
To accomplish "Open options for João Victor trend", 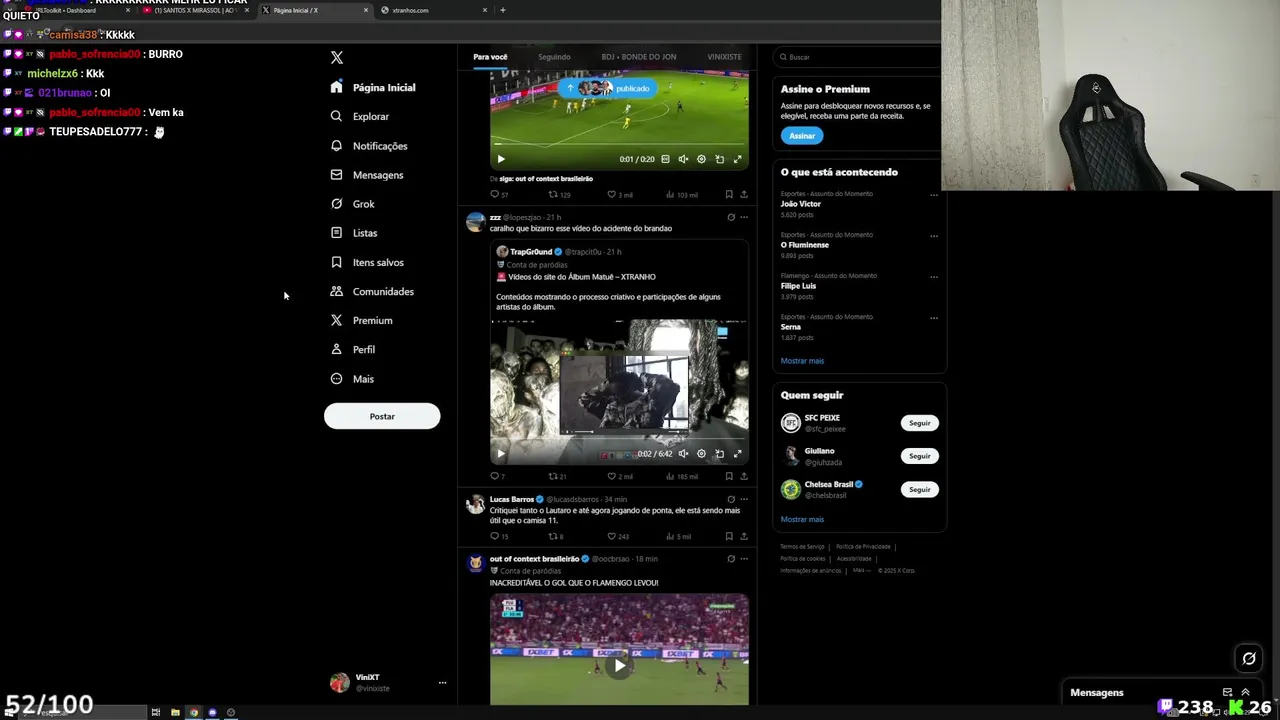I will coord(934,195).
